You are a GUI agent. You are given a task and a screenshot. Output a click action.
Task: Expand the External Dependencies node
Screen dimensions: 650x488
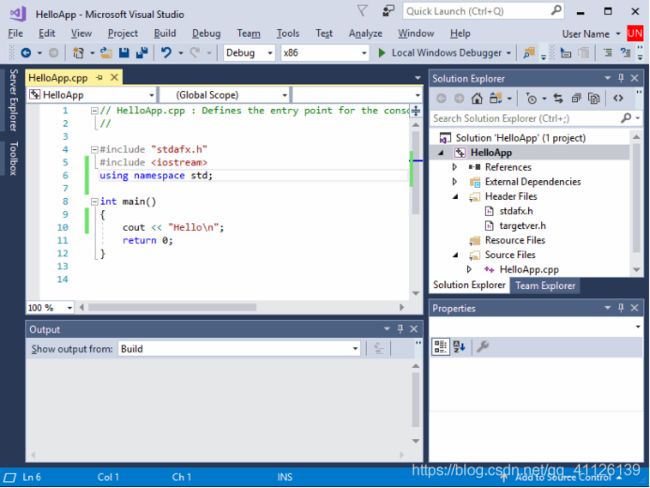(x=455, y=182)
